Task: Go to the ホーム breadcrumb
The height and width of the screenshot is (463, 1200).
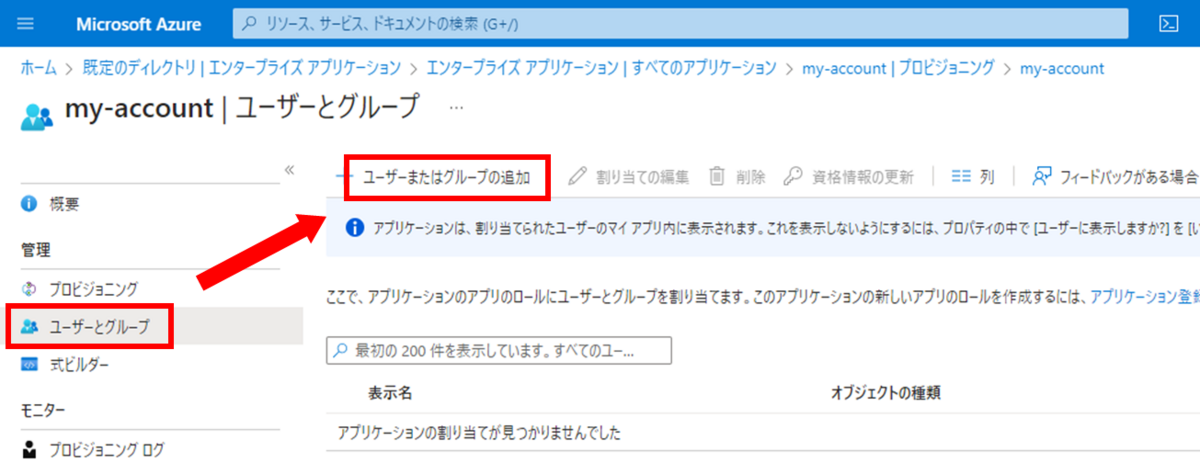Action: tap(38, 68)
